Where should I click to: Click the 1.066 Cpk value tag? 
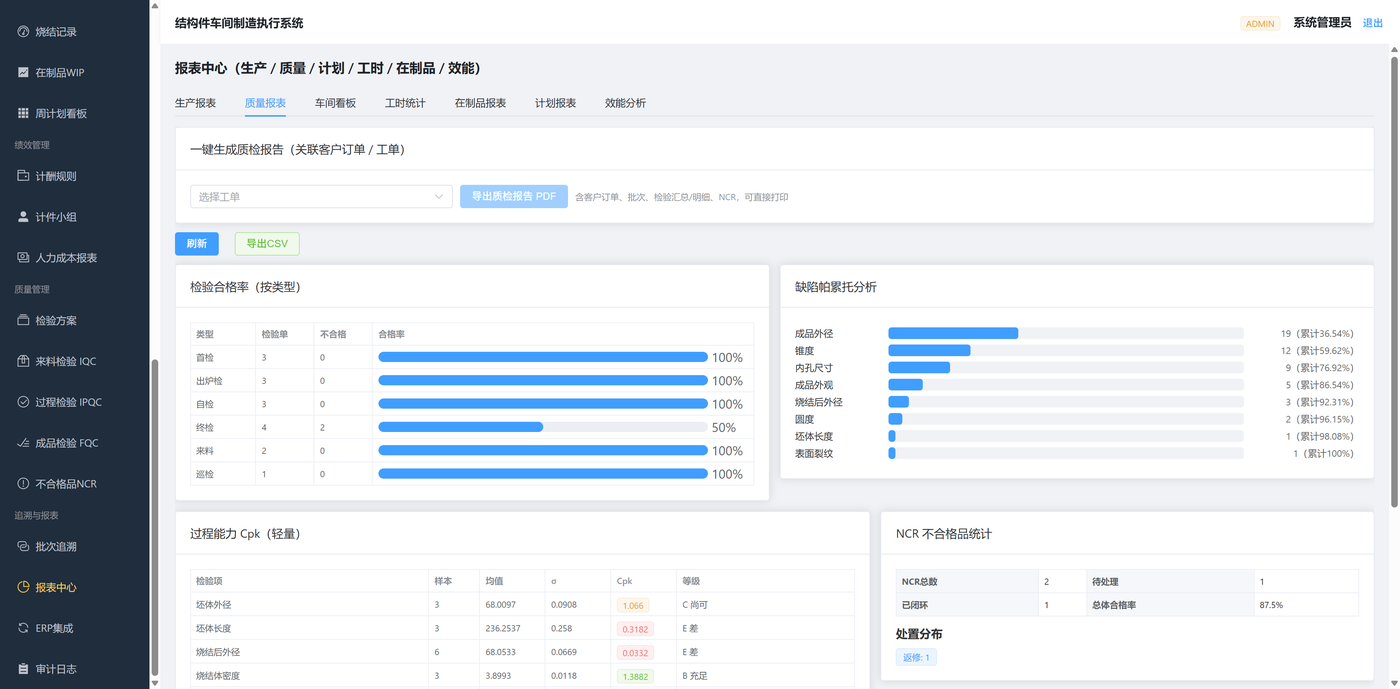pos(632,605)
